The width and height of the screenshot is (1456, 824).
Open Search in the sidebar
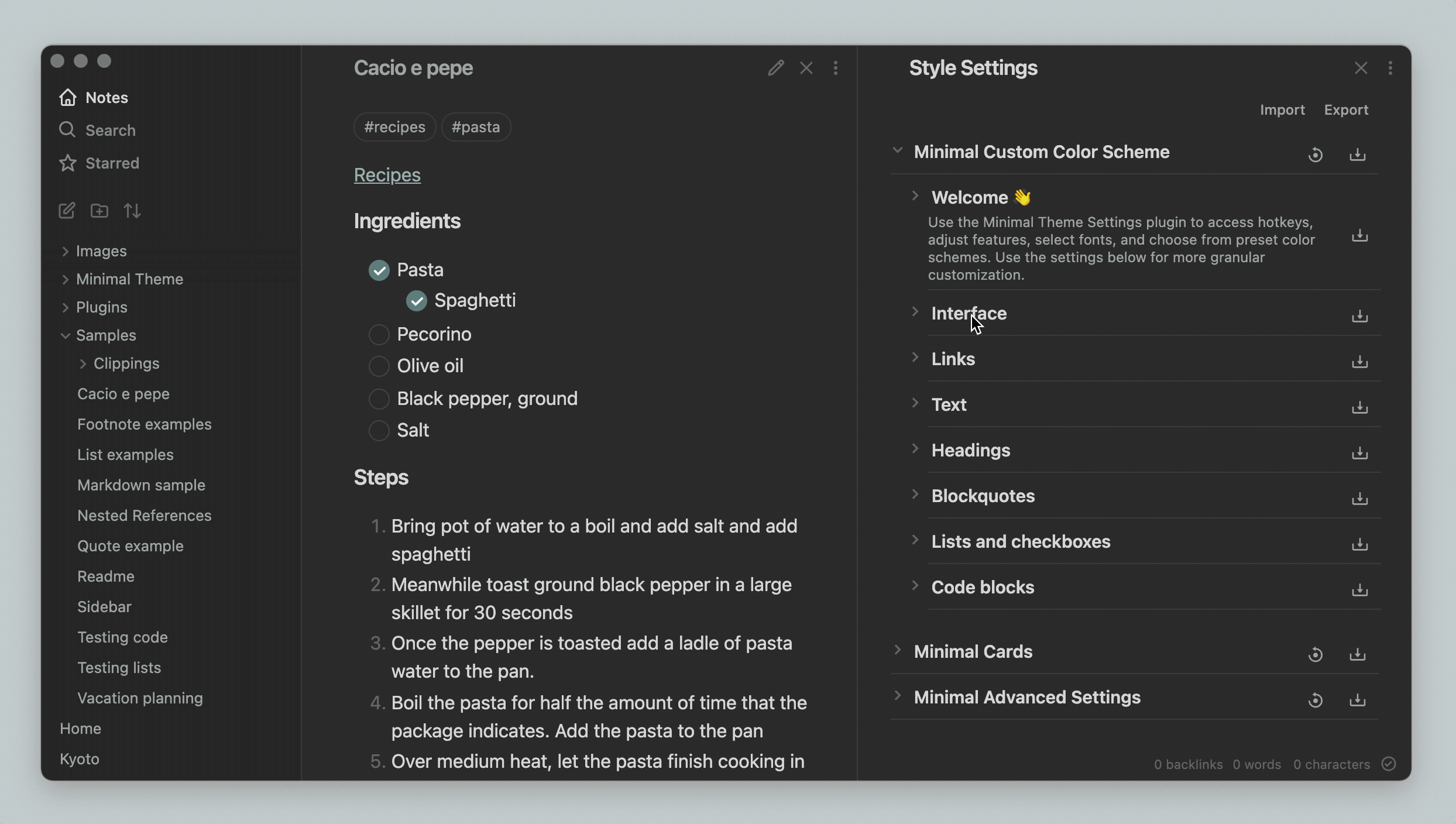(110, 131)
